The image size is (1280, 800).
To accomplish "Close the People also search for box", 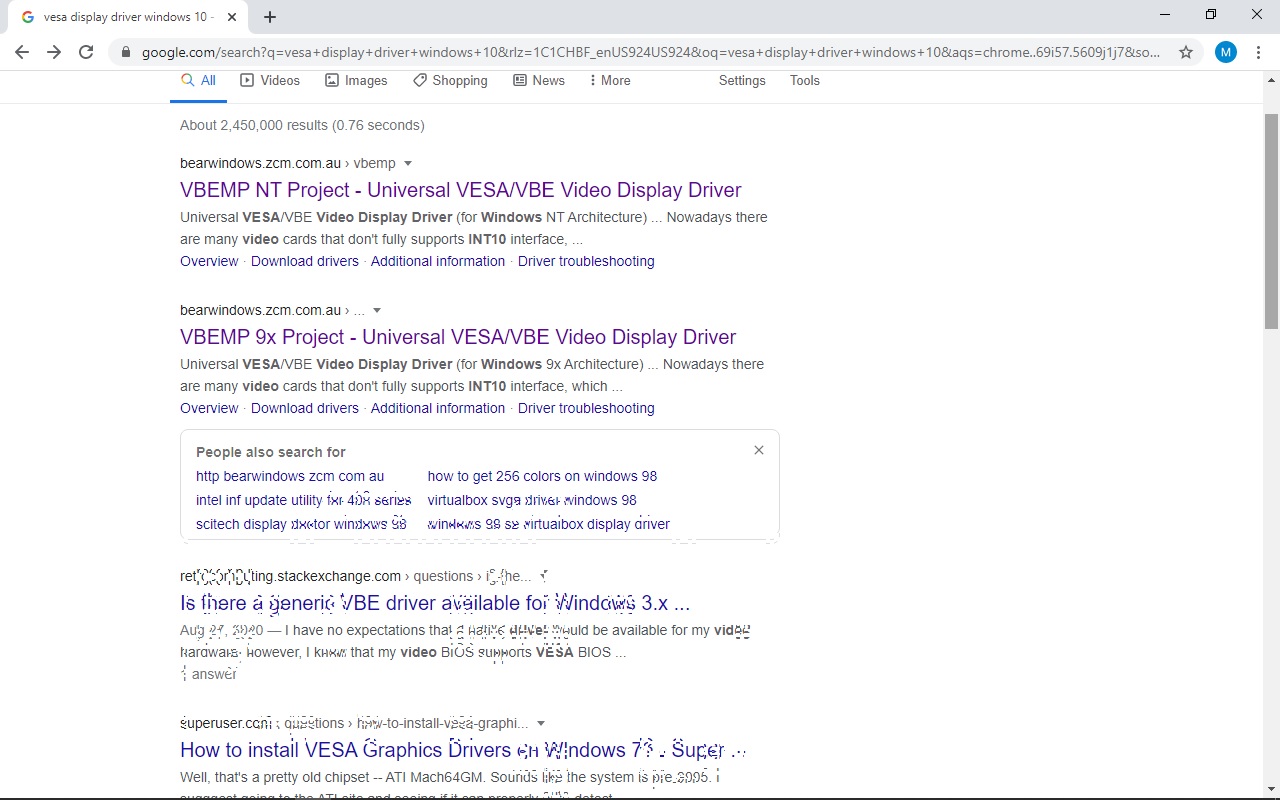I will click(x=759, y=450).
